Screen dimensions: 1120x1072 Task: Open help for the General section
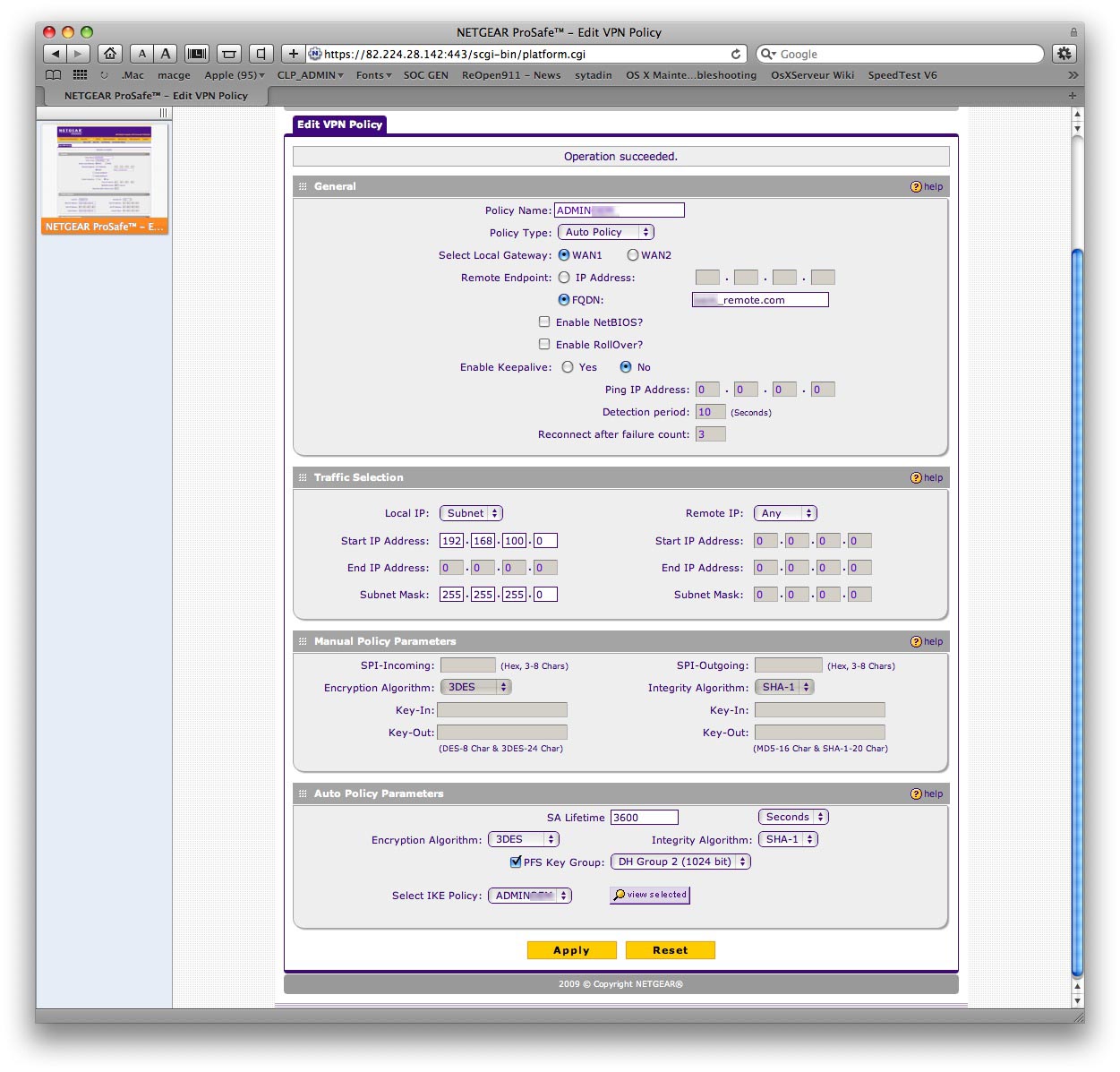pos(927,186)
